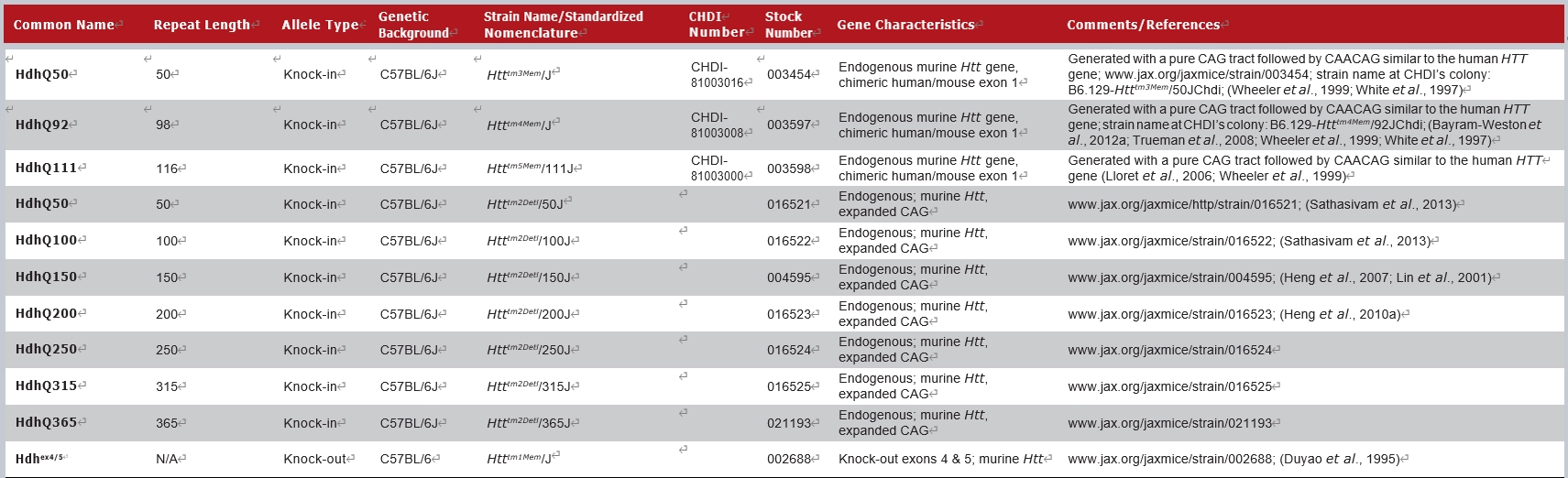Open the jax.org strain/016524 link
This screenshot has width=1568, height=478.
click(x=1169, y=350)
